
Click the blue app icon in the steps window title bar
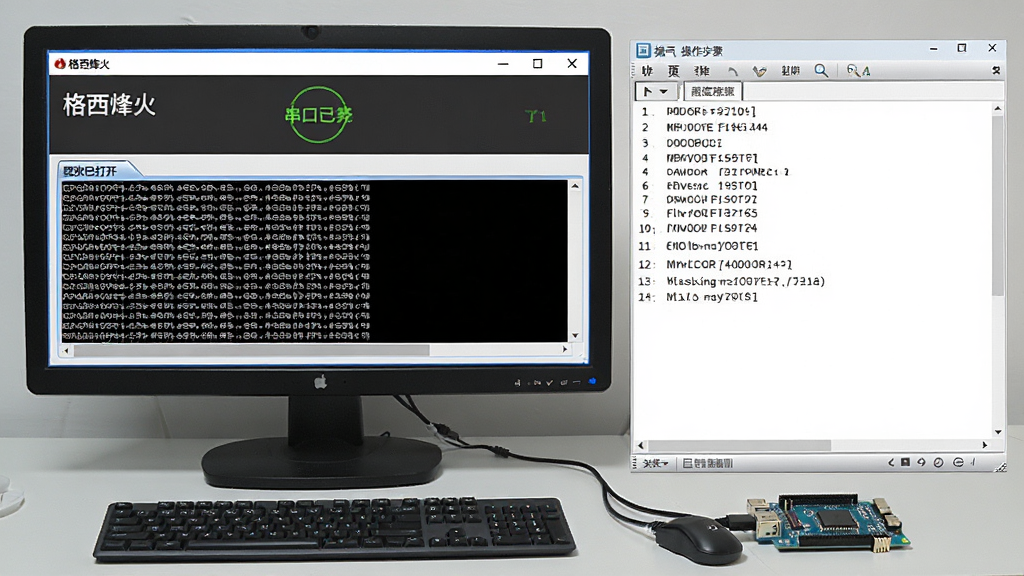click(643, 50)
